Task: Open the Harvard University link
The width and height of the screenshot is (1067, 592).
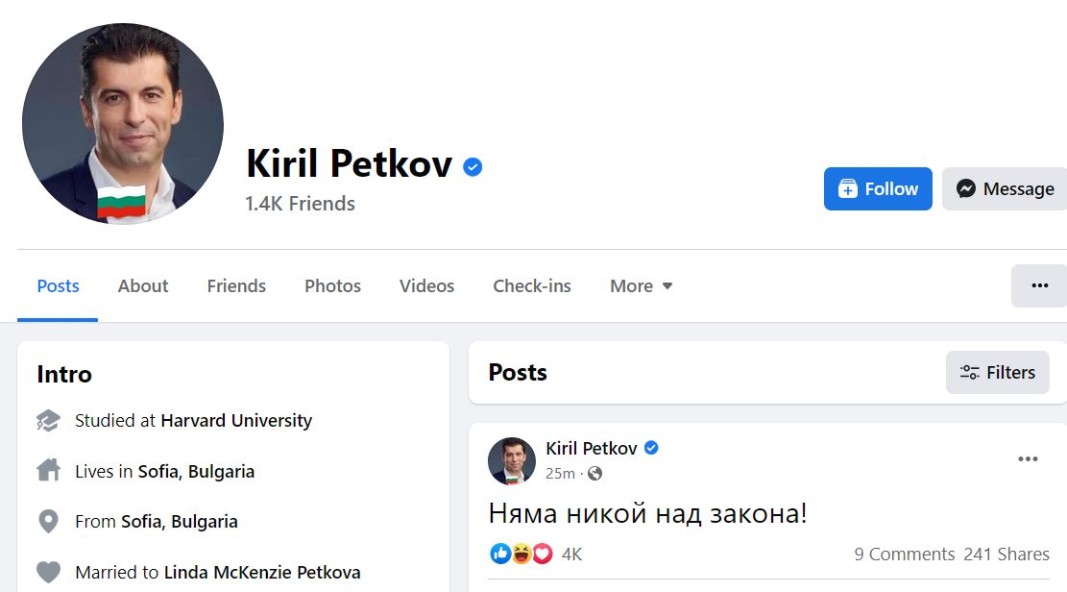Action: (x=236, y=421)
